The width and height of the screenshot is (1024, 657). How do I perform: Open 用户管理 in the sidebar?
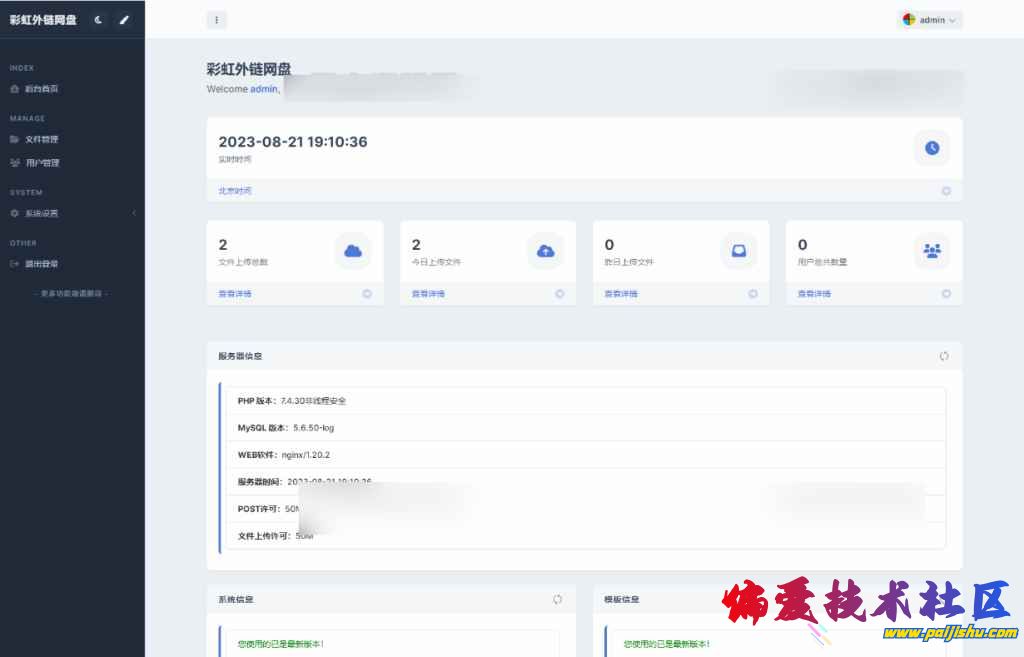(x=42, y=163)
